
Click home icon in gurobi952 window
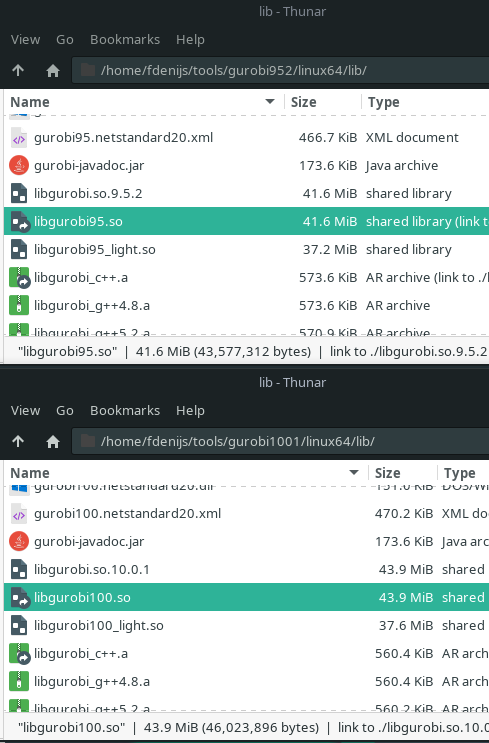pyautogui.click(x=53, y=71)
